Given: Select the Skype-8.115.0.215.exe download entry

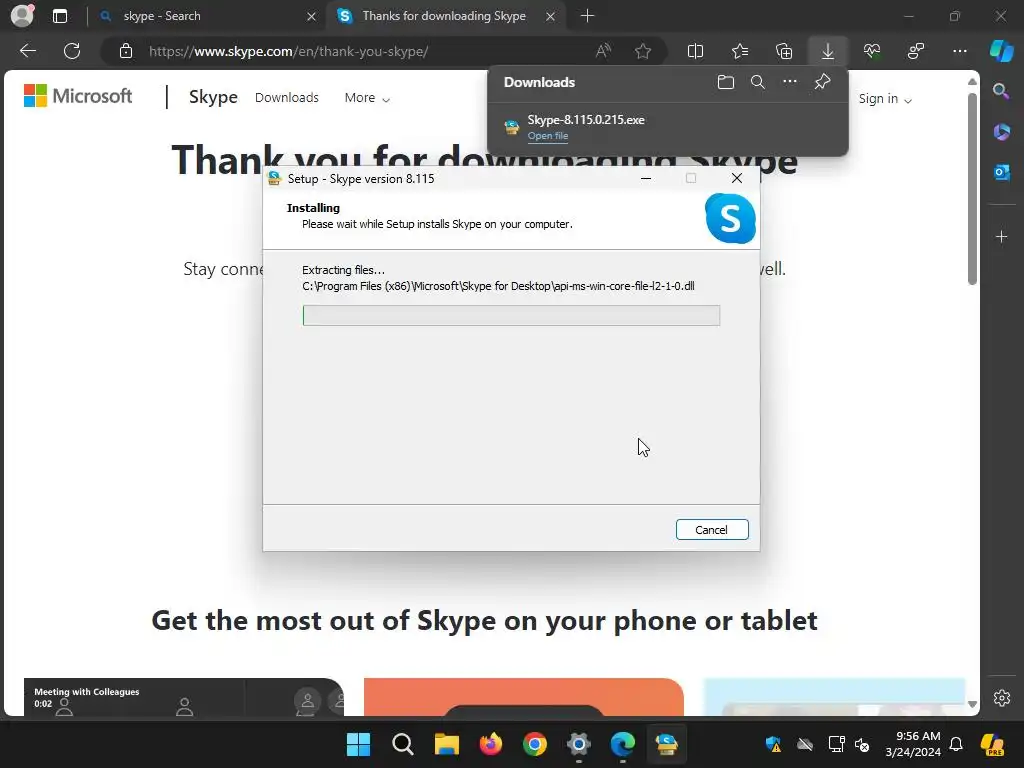Looking at the screenshot, I should [667, 127].
